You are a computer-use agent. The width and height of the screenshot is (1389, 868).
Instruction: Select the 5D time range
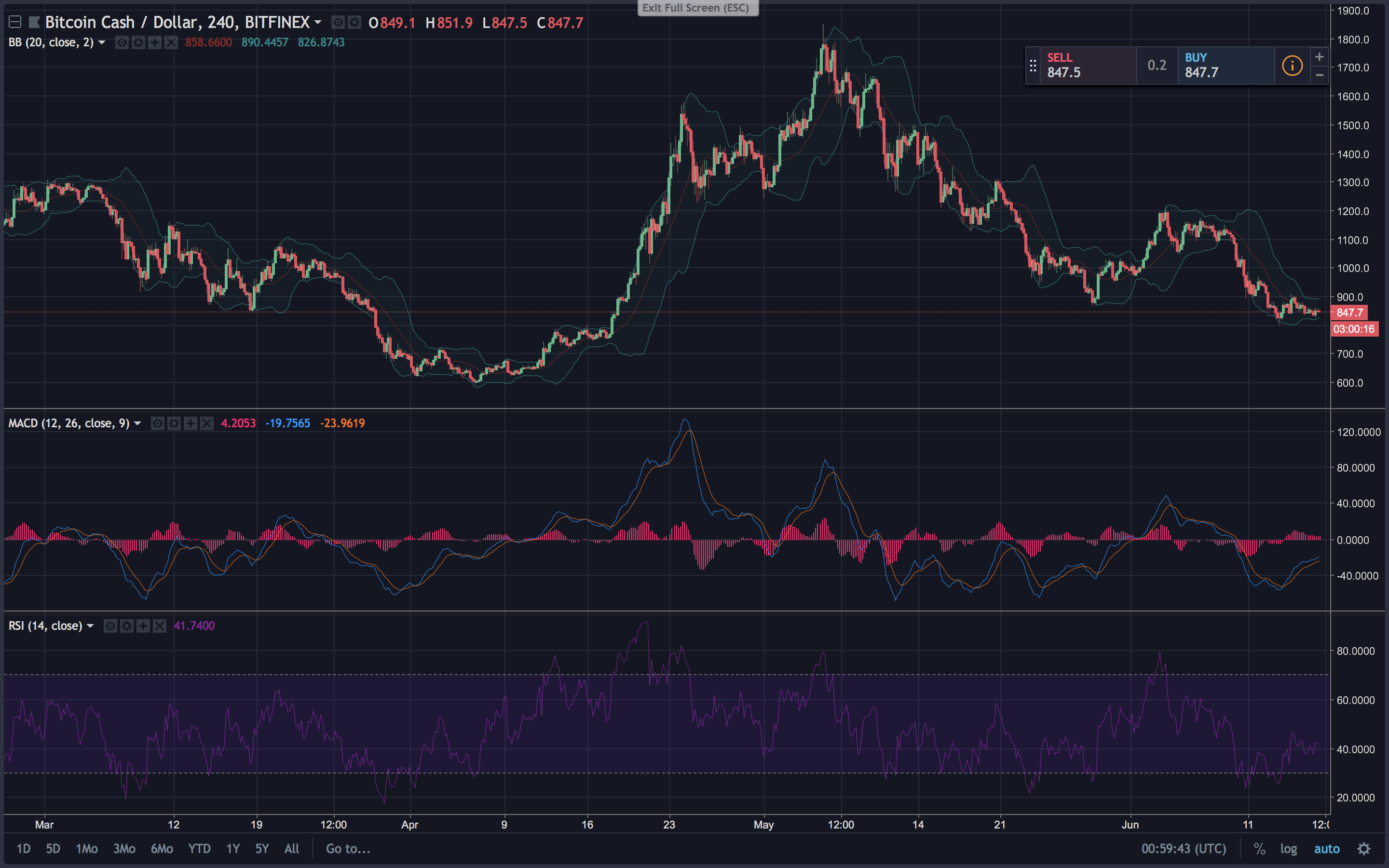pyautogui.click(x=53, y=849)
